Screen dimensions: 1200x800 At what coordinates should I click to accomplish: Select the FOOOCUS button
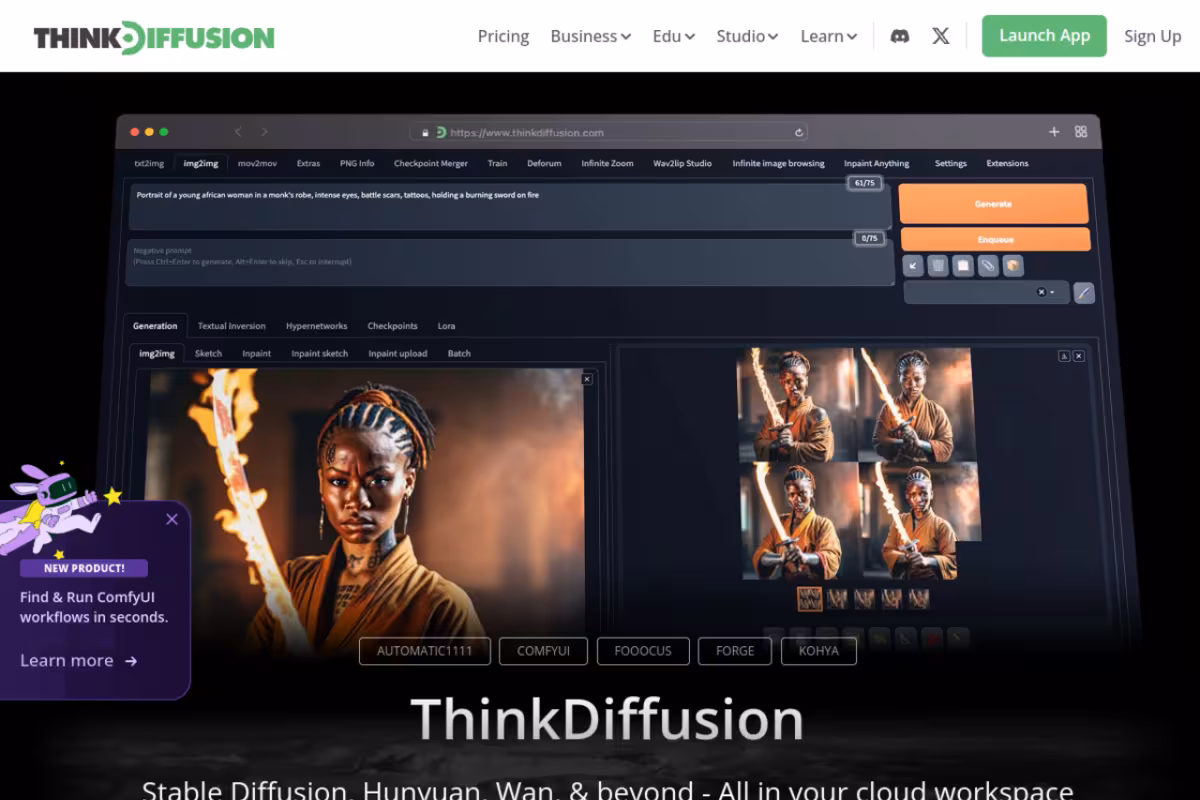643,651
